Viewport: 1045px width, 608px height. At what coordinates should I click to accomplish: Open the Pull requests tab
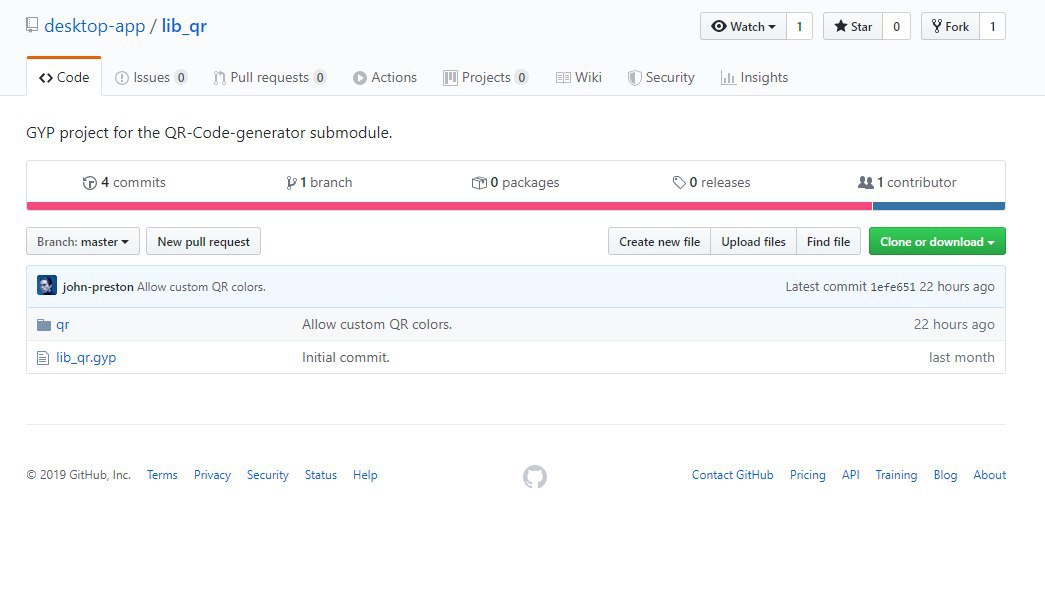point(269,78)
